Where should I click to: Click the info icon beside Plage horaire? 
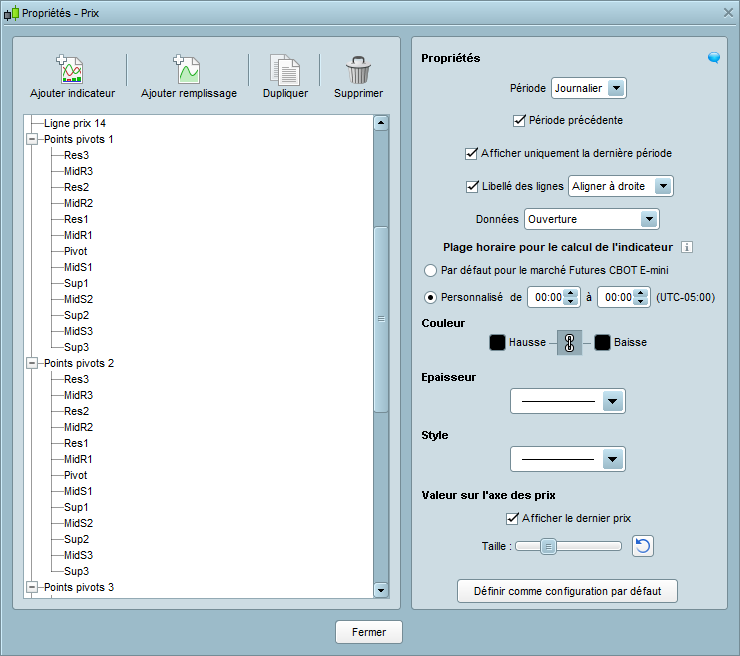tap(687, 248)
